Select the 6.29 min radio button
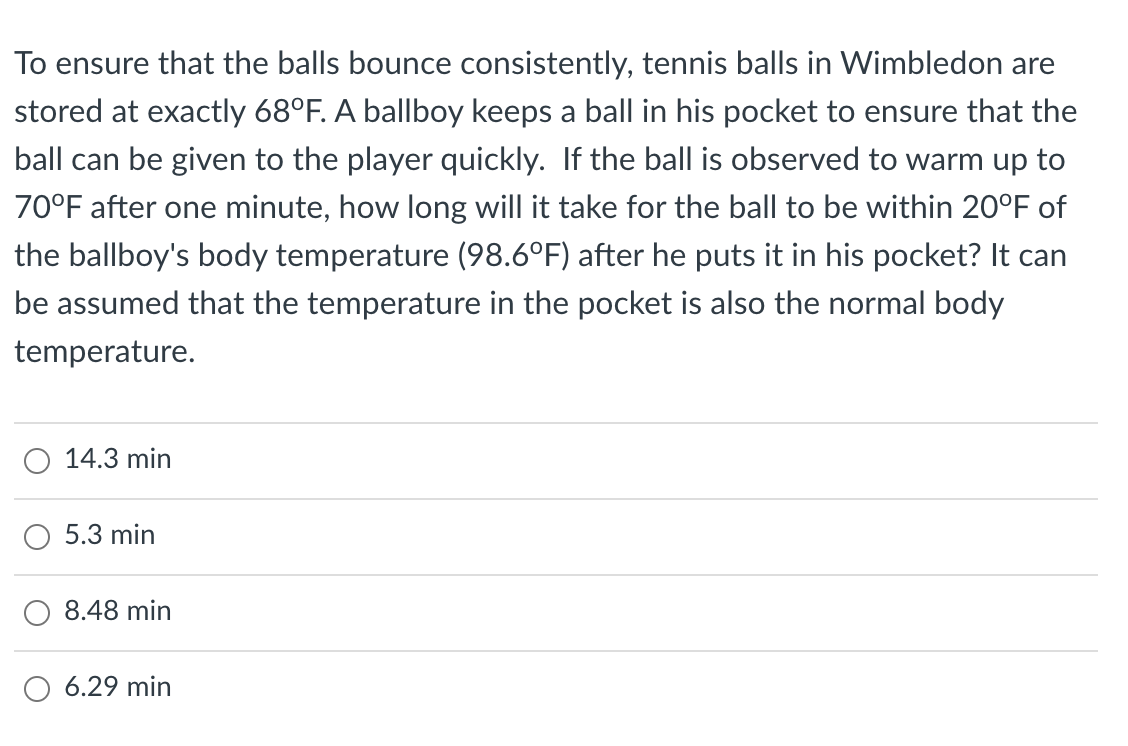 click(x=37, y=688)
